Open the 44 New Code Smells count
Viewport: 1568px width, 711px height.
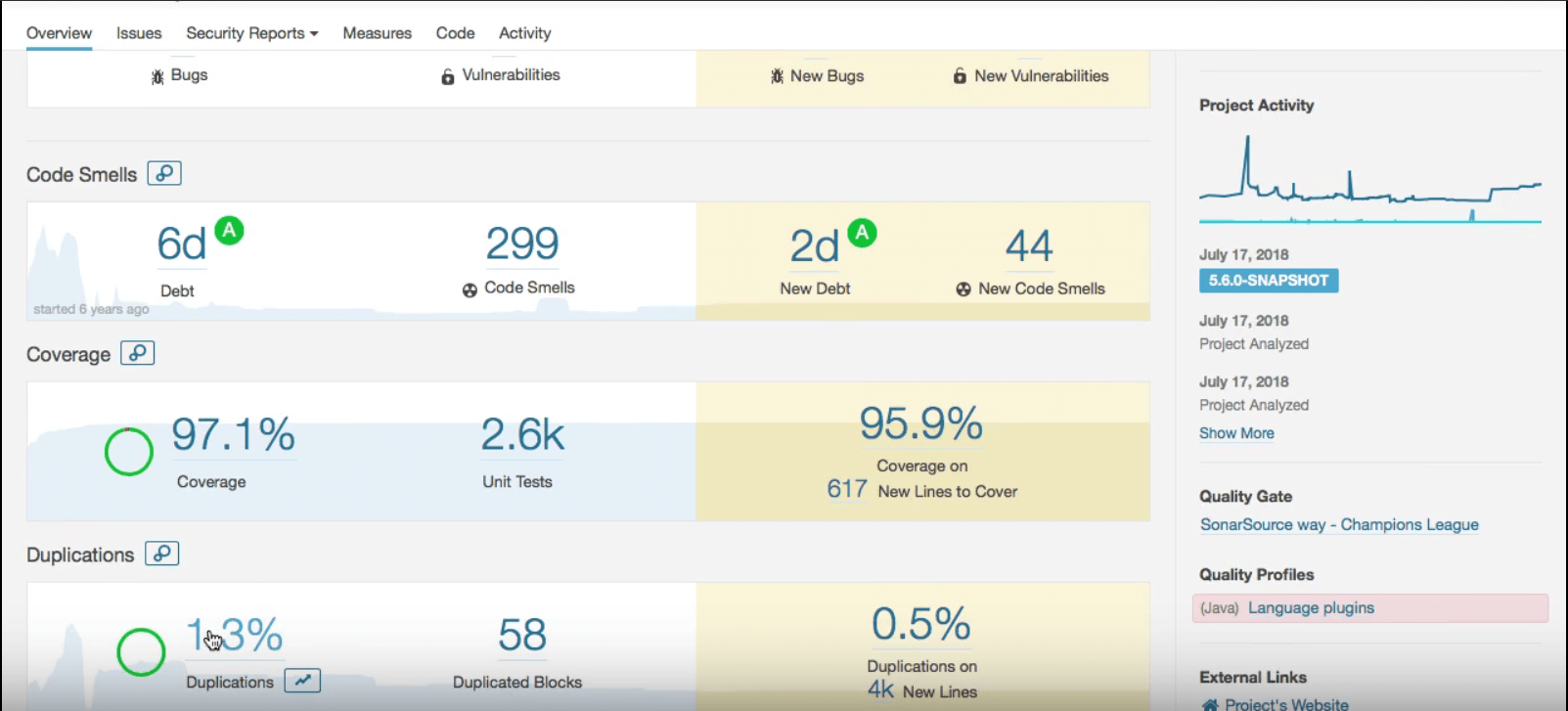point(1029,245)
